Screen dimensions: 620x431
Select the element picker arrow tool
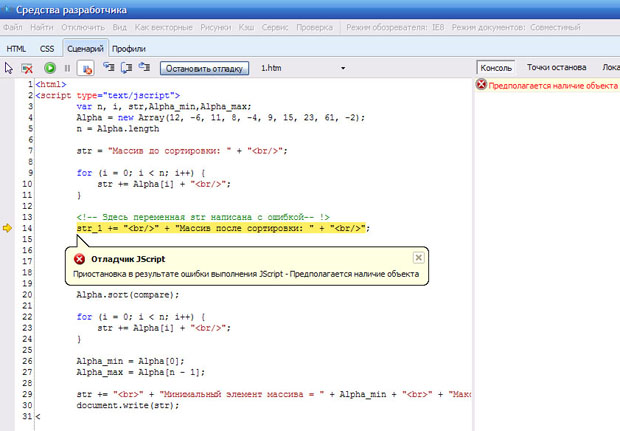coord(9,68)
